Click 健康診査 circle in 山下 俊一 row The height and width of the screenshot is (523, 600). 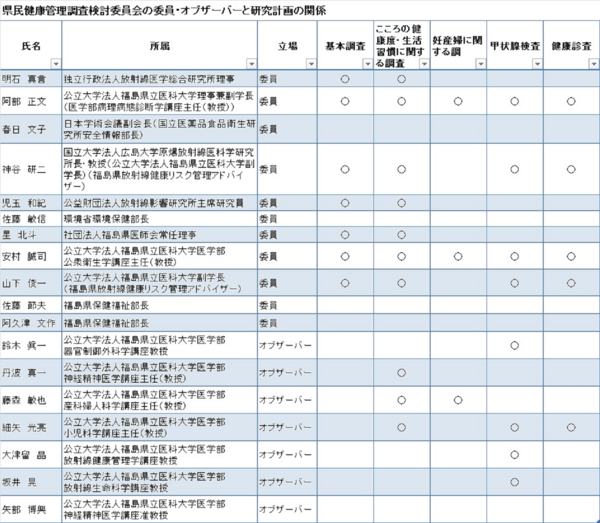(571, 283)
